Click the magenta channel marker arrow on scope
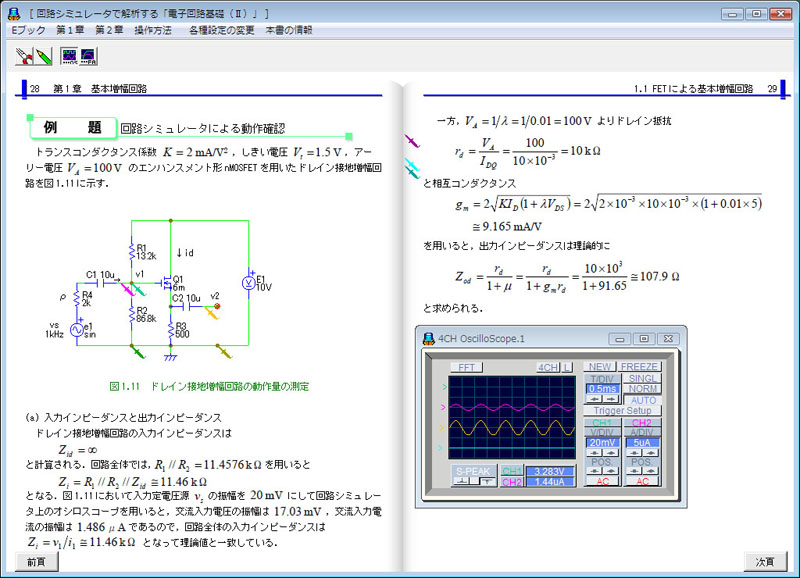 coord(443,408)
